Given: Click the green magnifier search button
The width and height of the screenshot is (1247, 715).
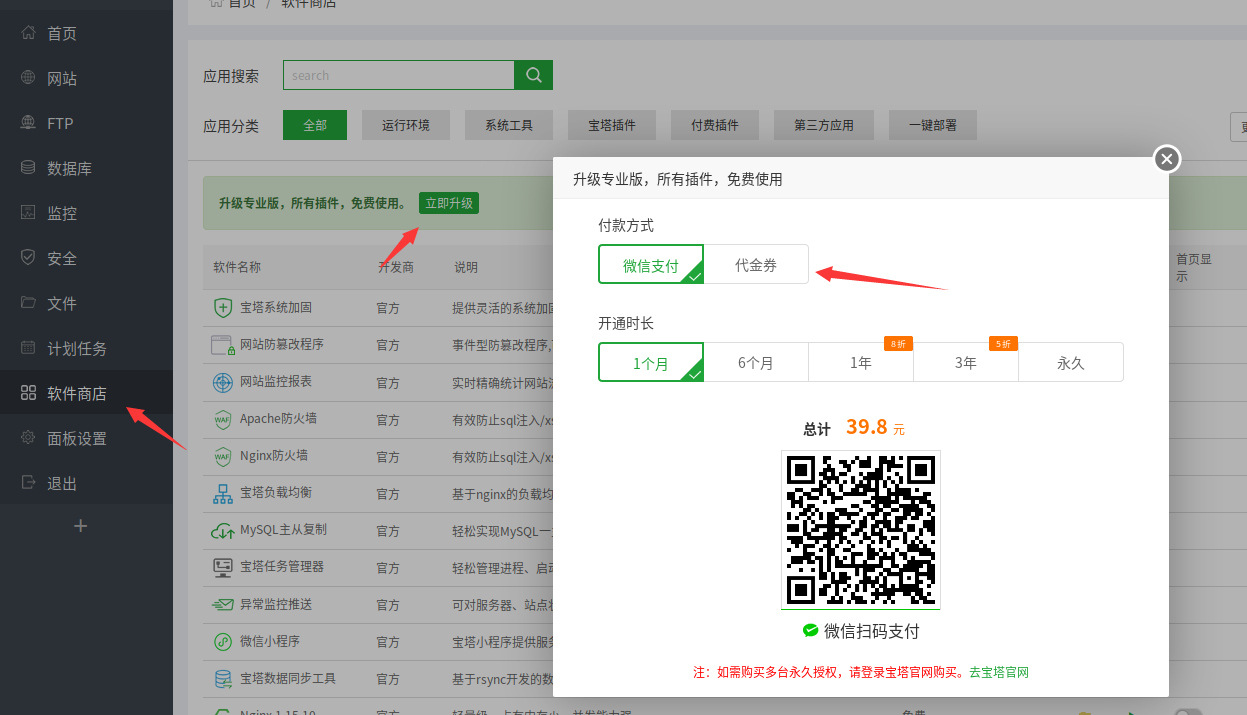Looking at the screenshot, I should click(533, 75).
